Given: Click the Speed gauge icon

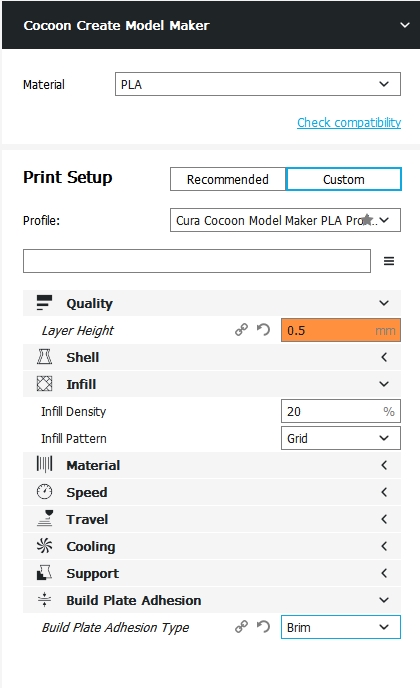Looking at the screenshot, I should coord(44,492).
